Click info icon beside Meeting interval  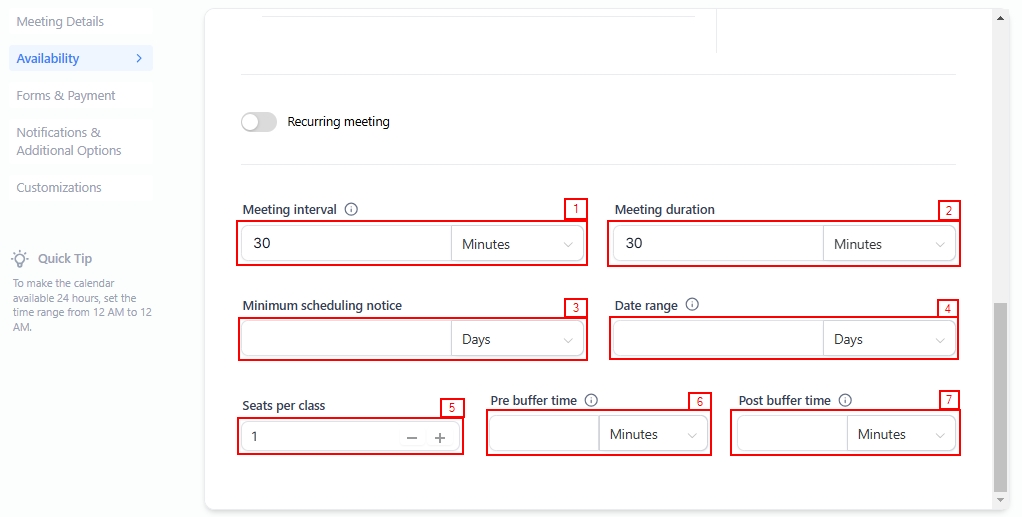click(351, 210)
